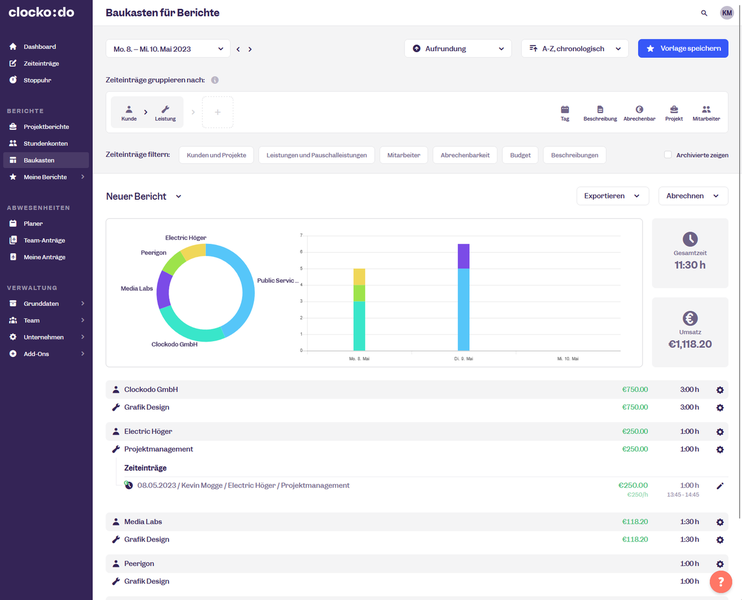Add grouping by Tag (day)
The width and height of the screenshot is (742, 600).
coord(565,113)
